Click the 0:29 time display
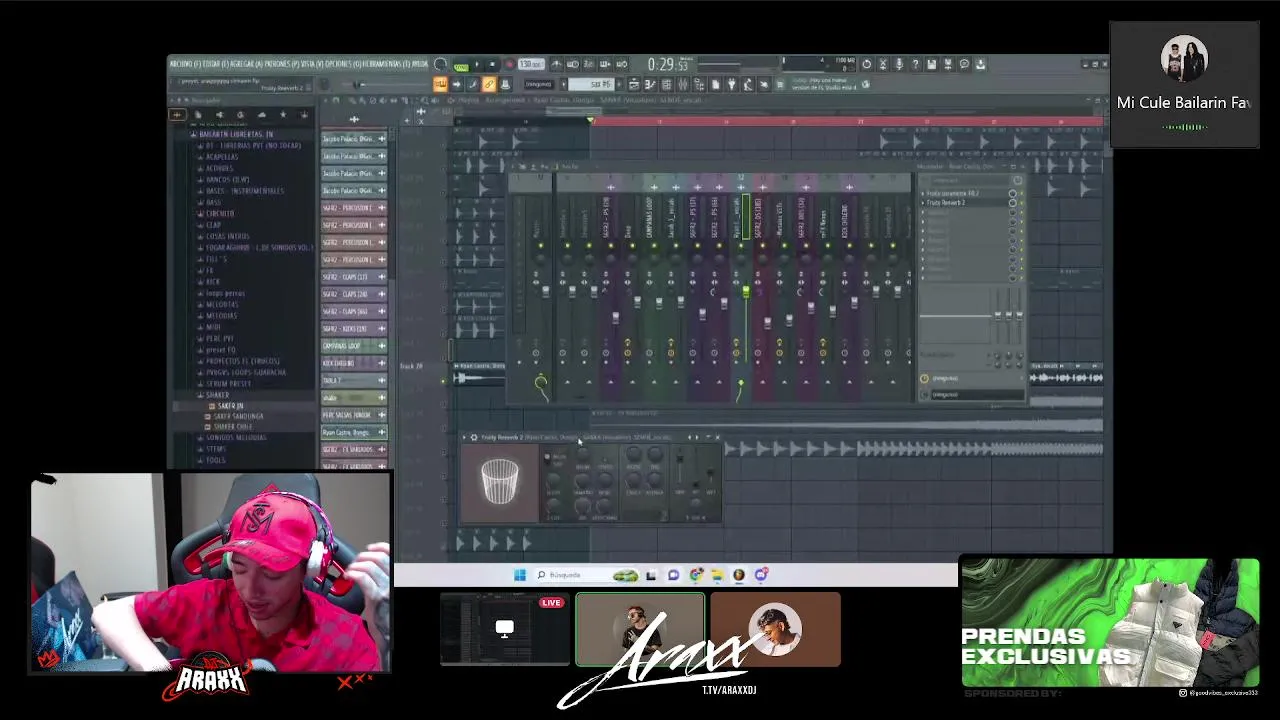The image size is (1280, 720). (668, 64)
